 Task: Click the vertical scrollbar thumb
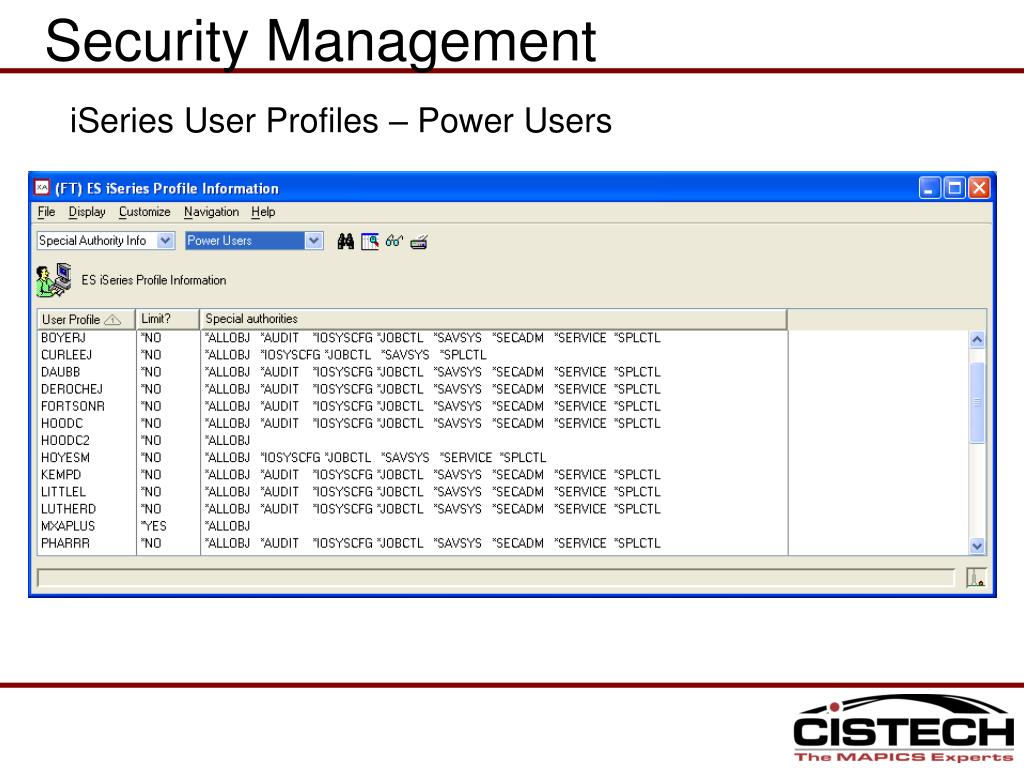coord(977,402)
